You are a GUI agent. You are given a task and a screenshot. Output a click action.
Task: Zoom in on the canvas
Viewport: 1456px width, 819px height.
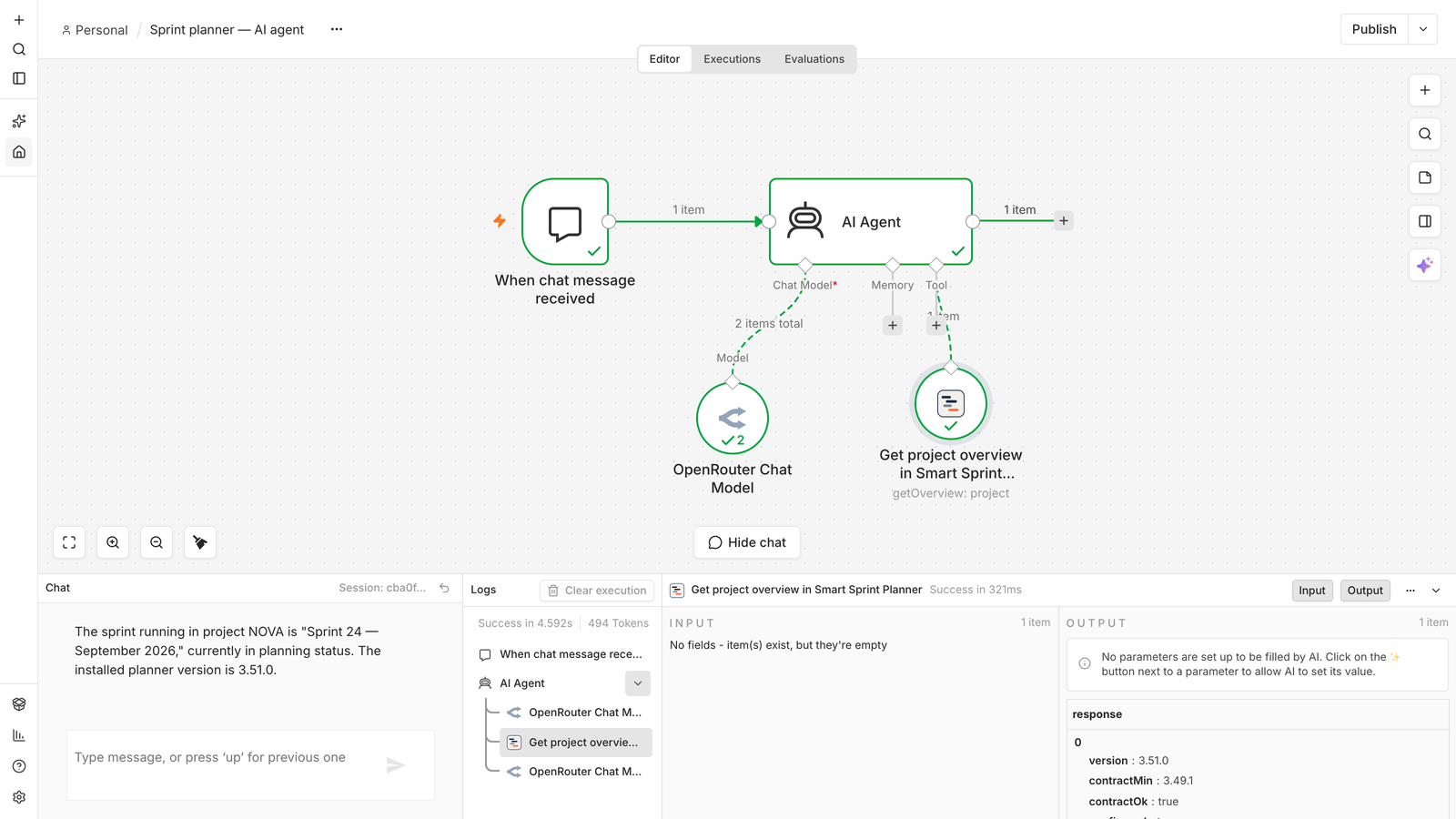point(113,542)
